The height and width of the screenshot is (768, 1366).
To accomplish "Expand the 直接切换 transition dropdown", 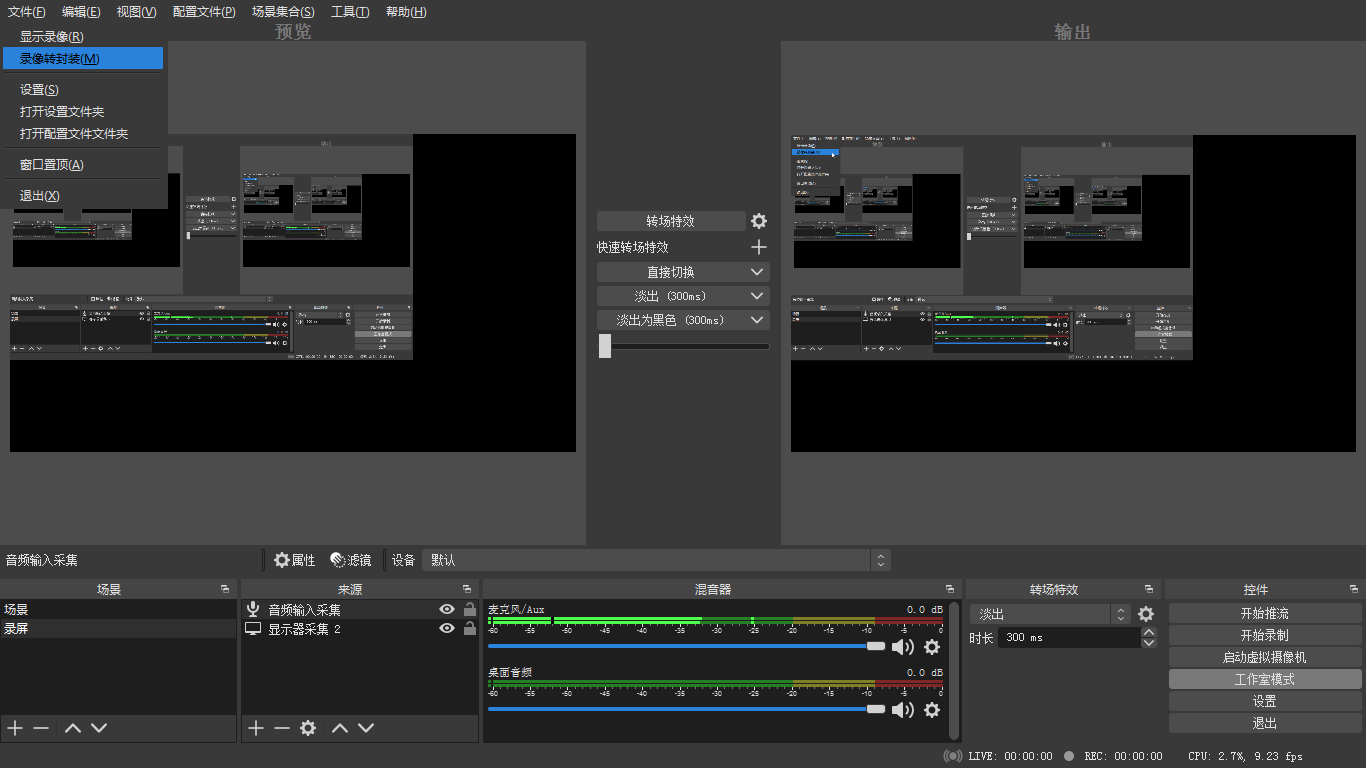I will [757, 272].
